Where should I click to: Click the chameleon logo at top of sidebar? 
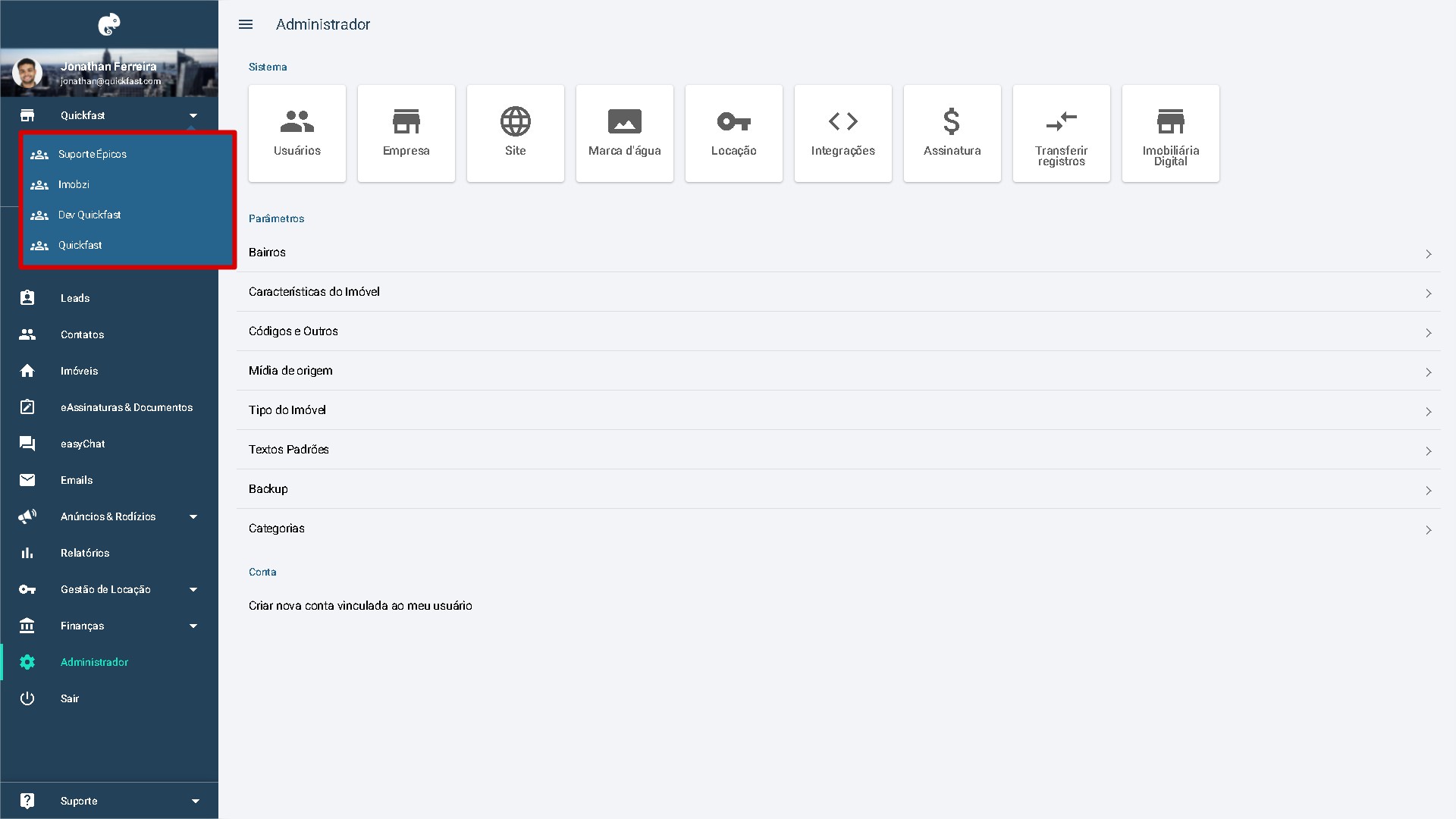click(x=109, y=24)
